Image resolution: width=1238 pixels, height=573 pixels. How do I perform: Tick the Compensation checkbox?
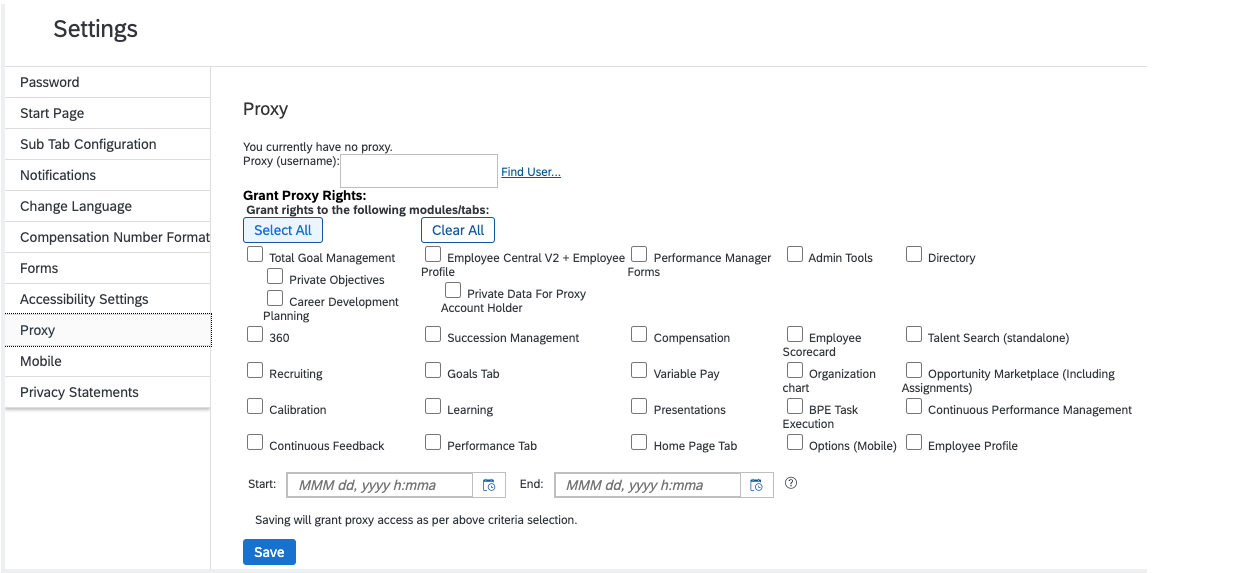coord(639,335)
